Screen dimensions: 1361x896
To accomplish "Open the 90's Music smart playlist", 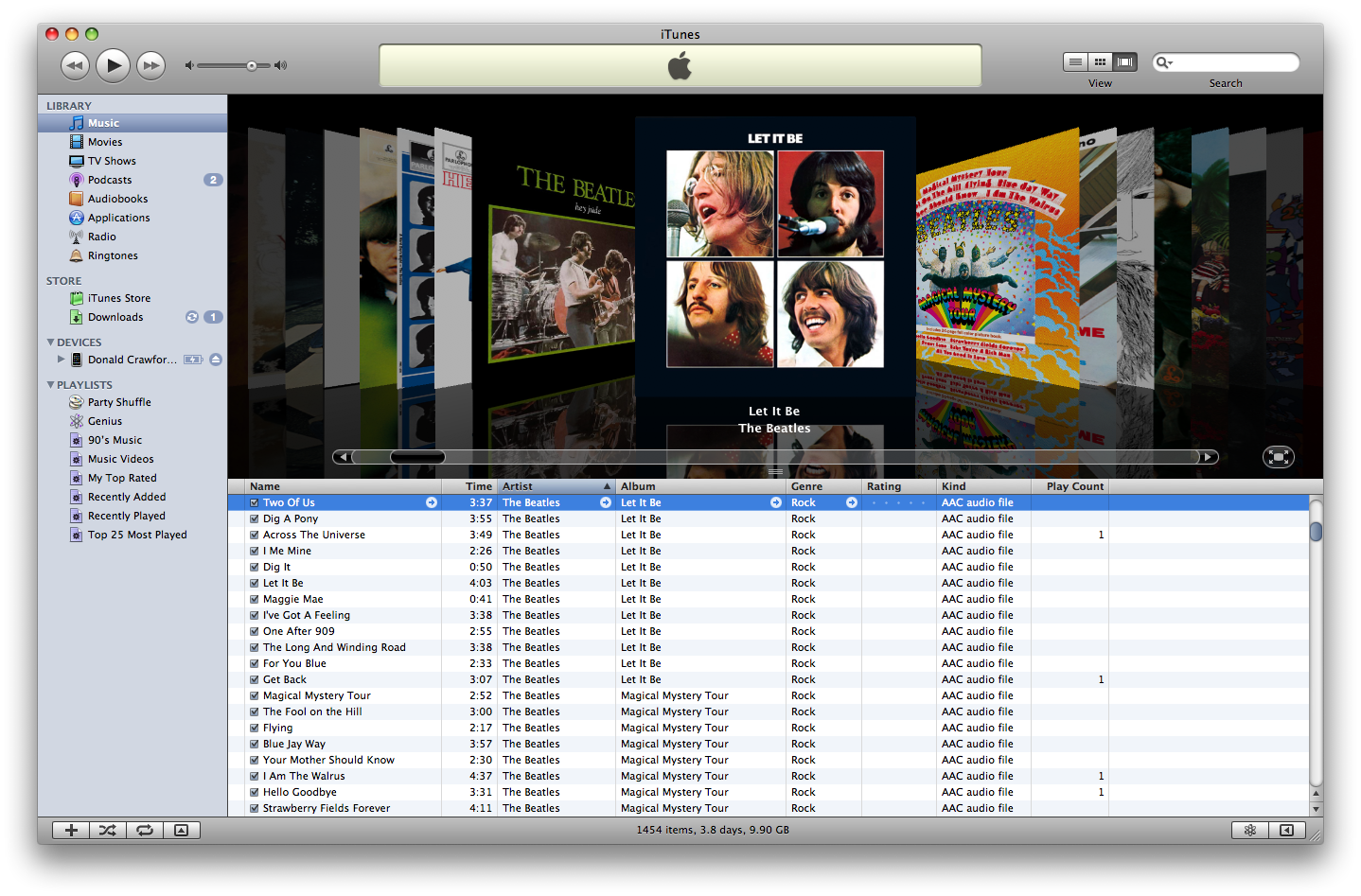I will pos(133,440).
